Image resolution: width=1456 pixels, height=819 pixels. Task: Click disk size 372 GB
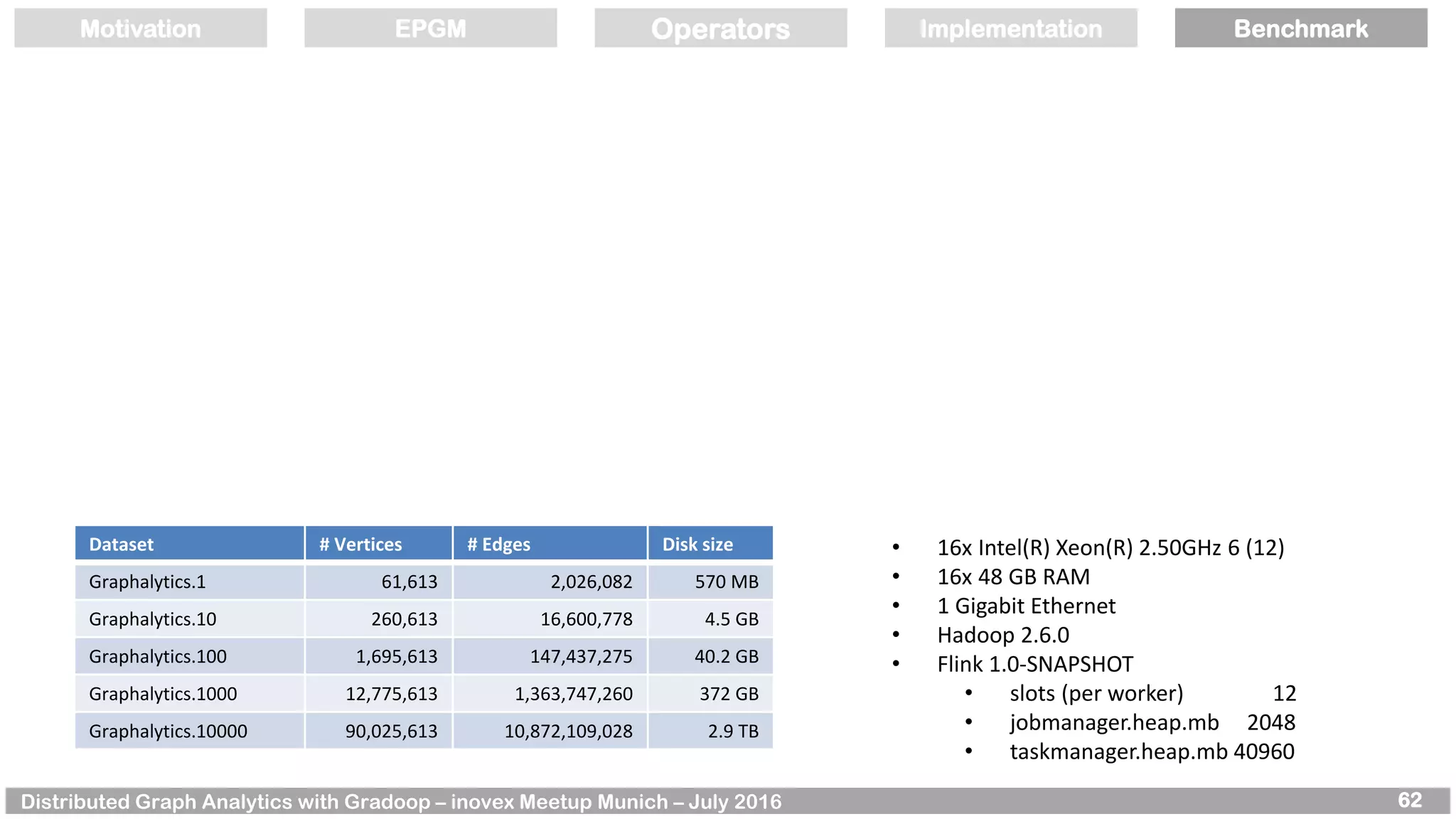(x=710, y=694)
